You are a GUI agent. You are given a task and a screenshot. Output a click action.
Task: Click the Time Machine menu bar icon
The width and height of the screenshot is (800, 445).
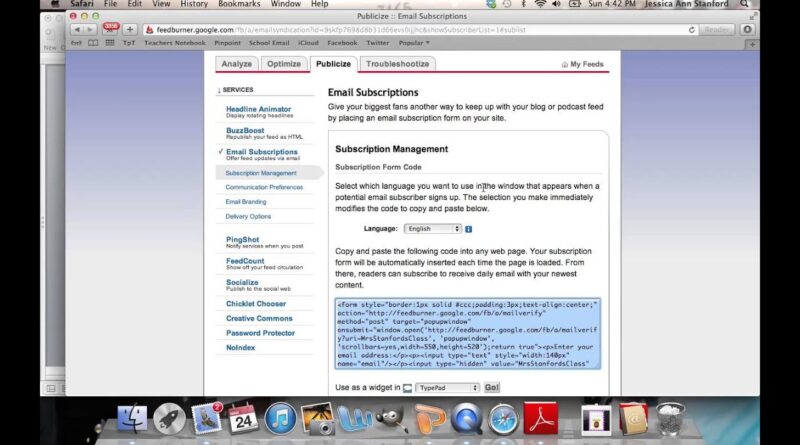[507, 4]
